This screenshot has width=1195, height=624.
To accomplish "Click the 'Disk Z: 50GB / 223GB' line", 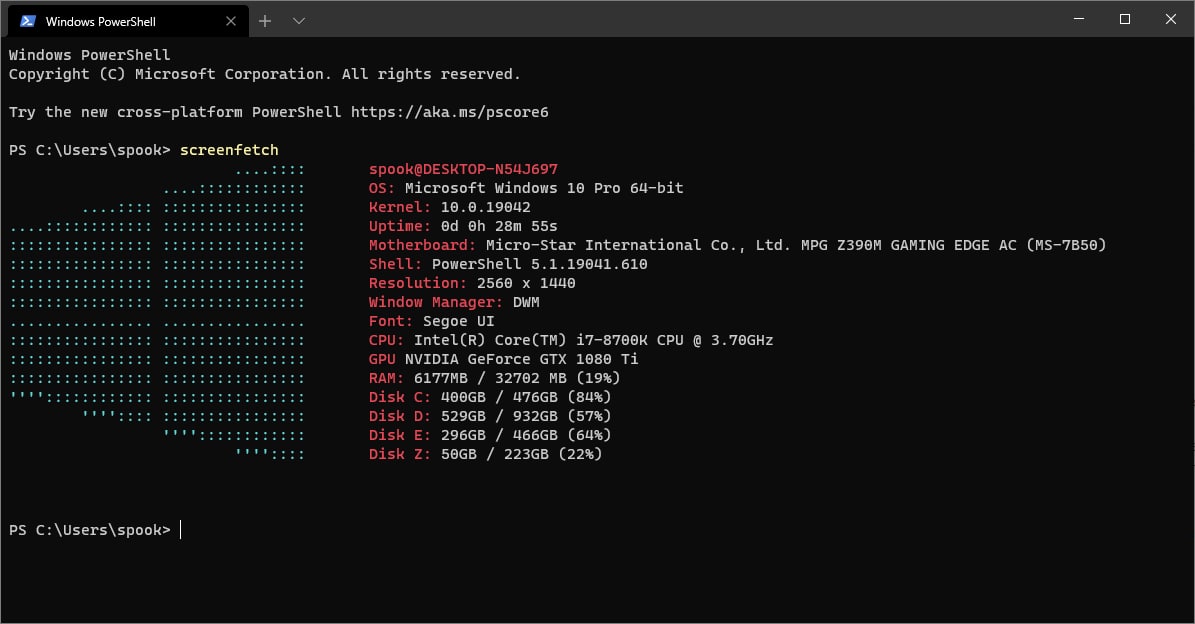I will tap(485, 455).
